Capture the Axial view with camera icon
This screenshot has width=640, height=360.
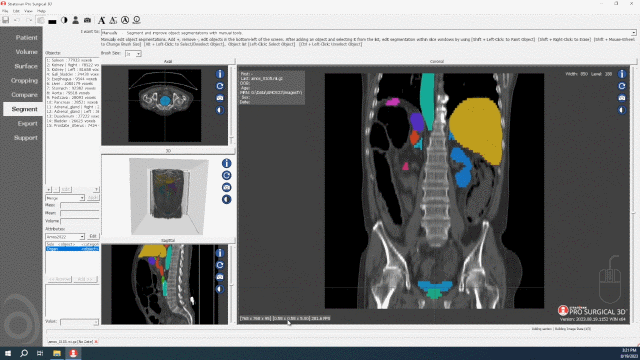[x=220, y=98]
